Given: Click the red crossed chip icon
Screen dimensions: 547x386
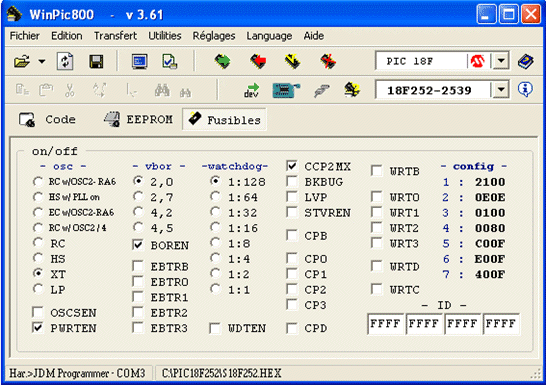Looking at the screenshot, I should 328,62.
